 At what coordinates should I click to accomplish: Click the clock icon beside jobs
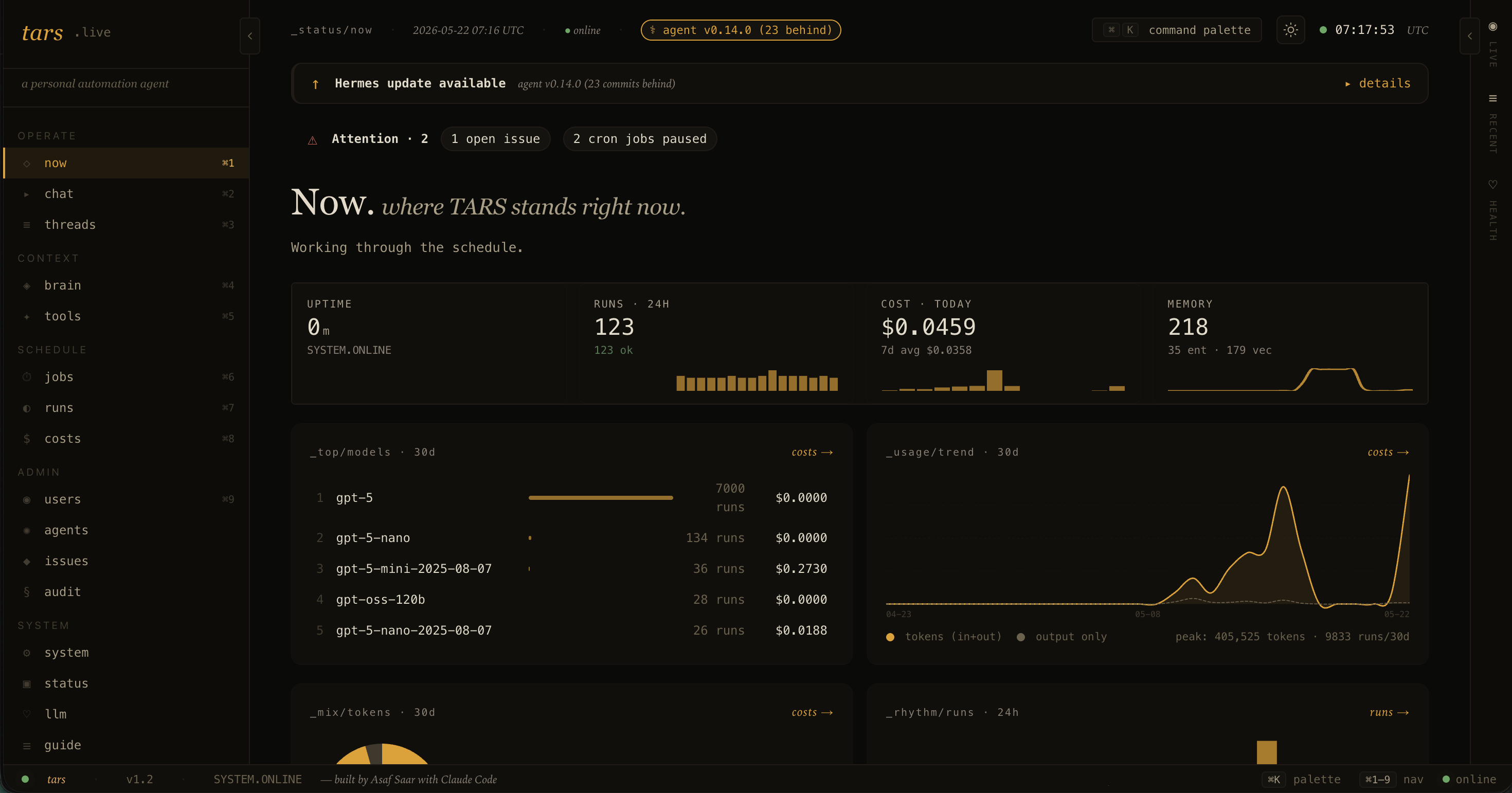pos(26,377)
